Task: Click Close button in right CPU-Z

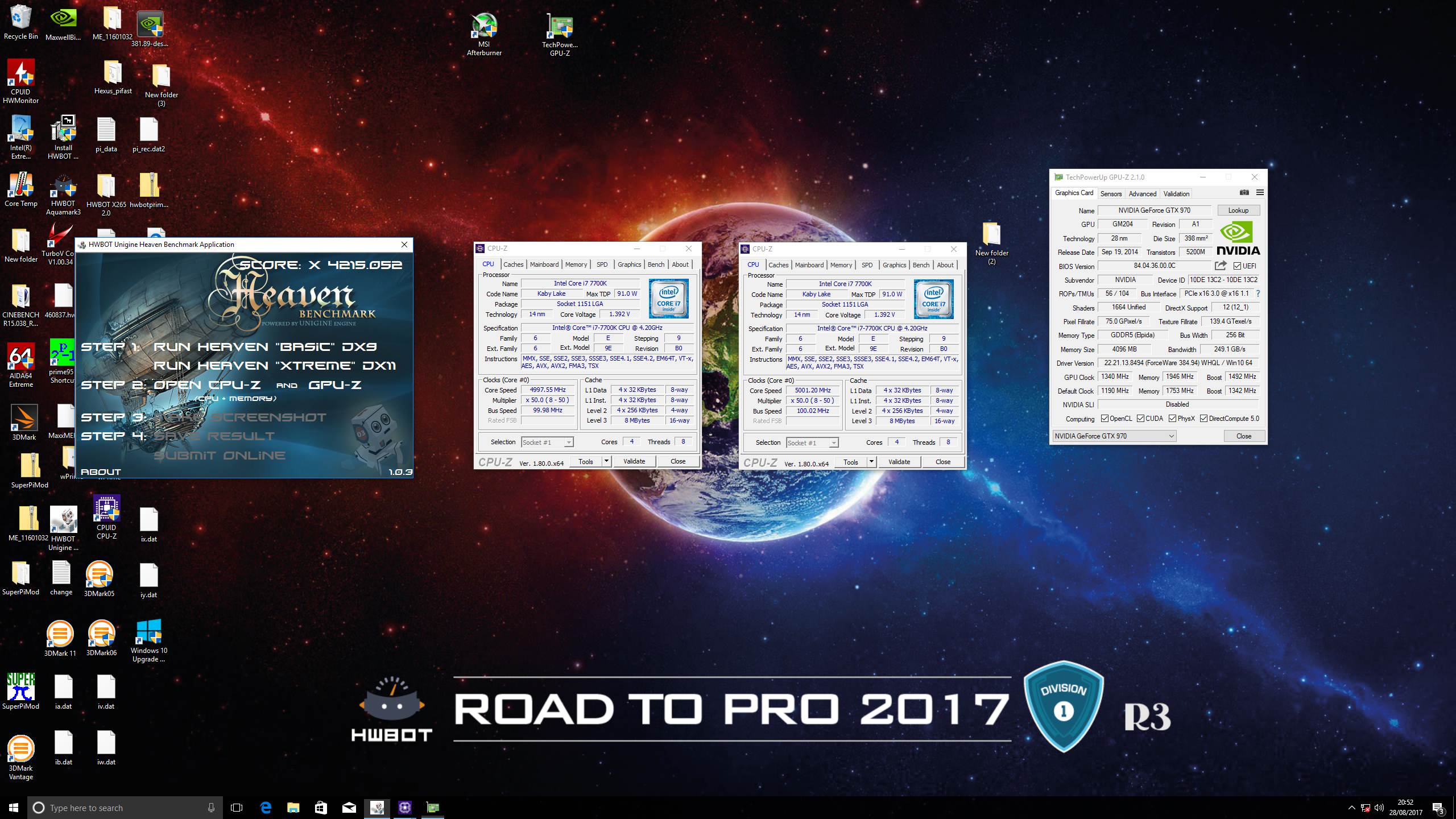Action: pyautogui.click(x=943, y=462)
